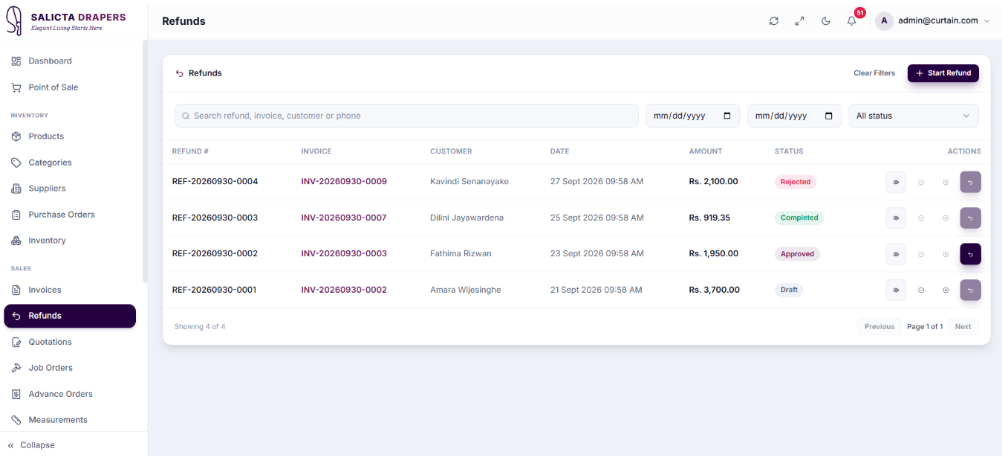
Task: Process the approved refund for Fathima Rizwan
Action: [x=971, y=254]
